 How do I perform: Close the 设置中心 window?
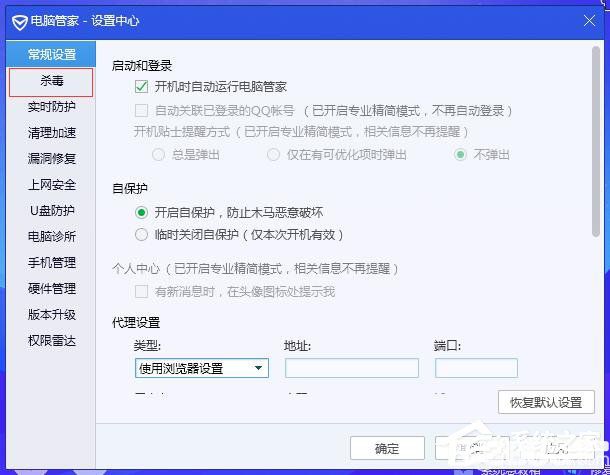click(x=589, y=20)
